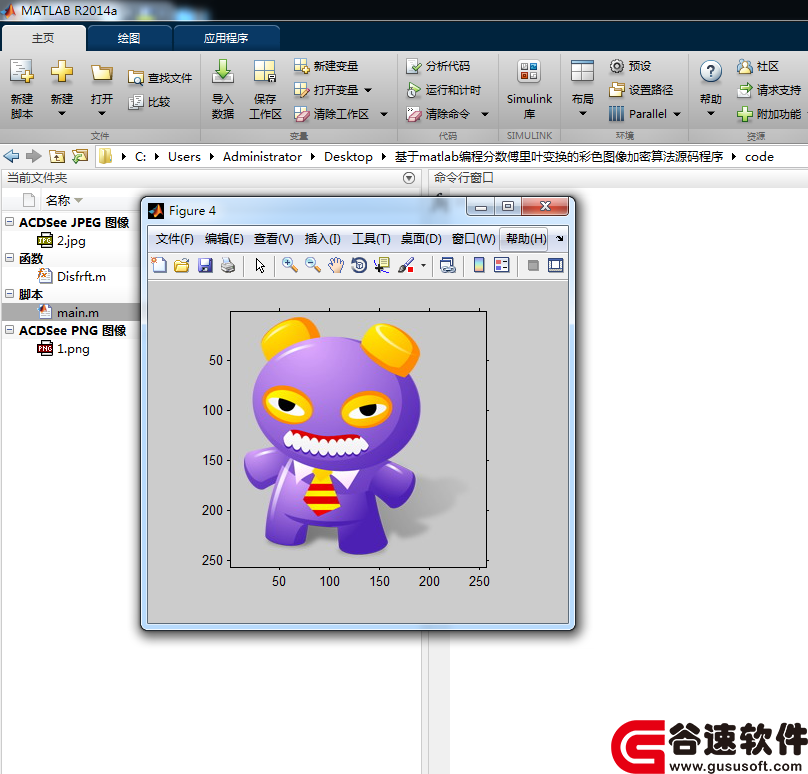Switch to the 绘图 (Plots) tab
The width and height of the screenshot is (808, 774).
click(129, 38)
